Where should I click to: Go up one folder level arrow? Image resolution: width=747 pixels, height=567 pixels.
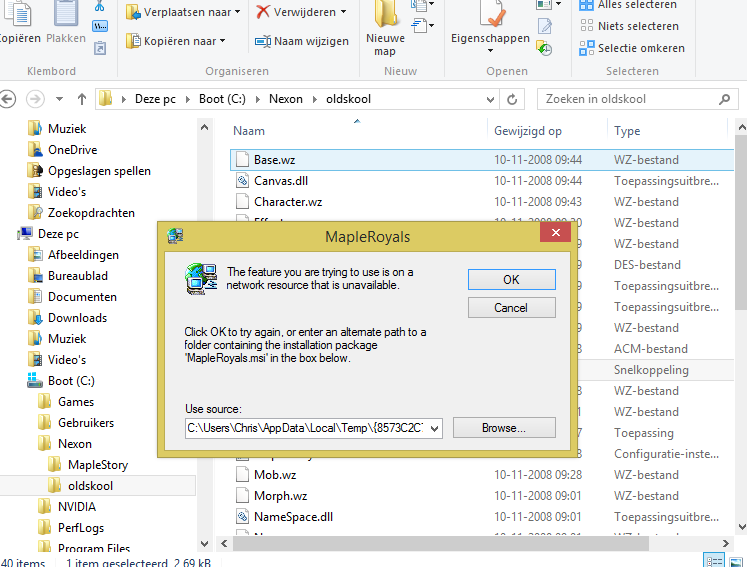click(82, 99)
